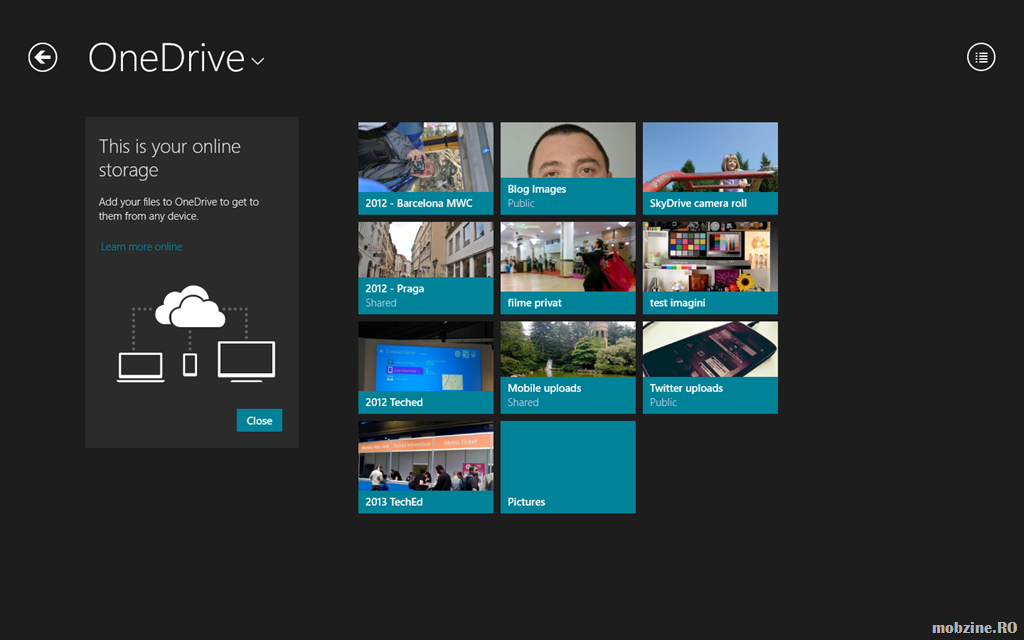This screenshot has width=1024, height=640.
Task: Click 'Add your files to OneDrive' description text
Action: [x=179, y=209]
